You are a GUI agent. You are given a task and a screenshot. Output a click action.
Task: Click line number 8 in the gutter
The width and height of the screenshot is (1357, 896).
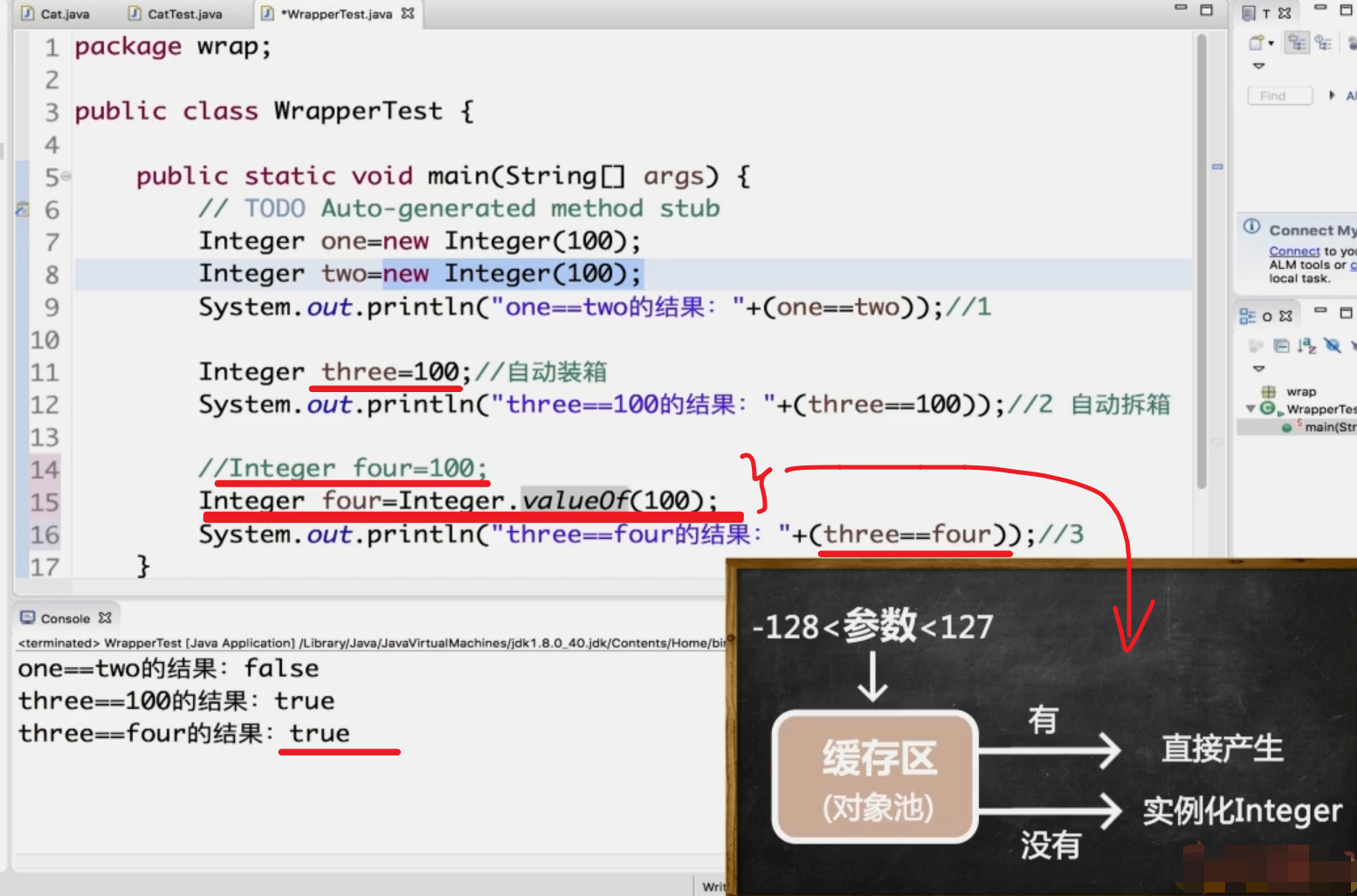[52, 274]
